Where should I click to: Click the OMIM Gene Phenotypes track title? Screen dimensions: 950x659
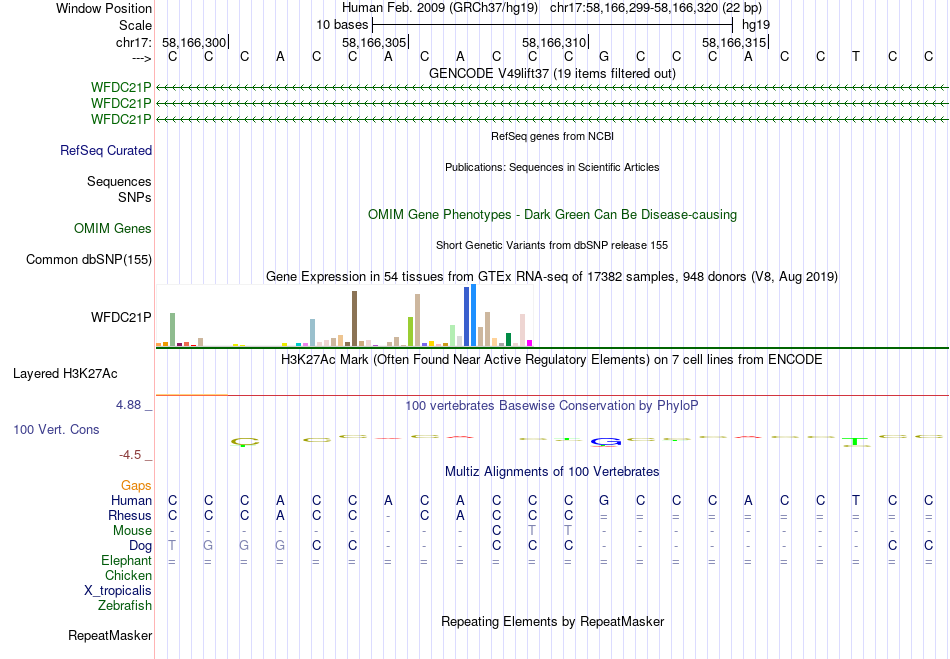point(552,214)
